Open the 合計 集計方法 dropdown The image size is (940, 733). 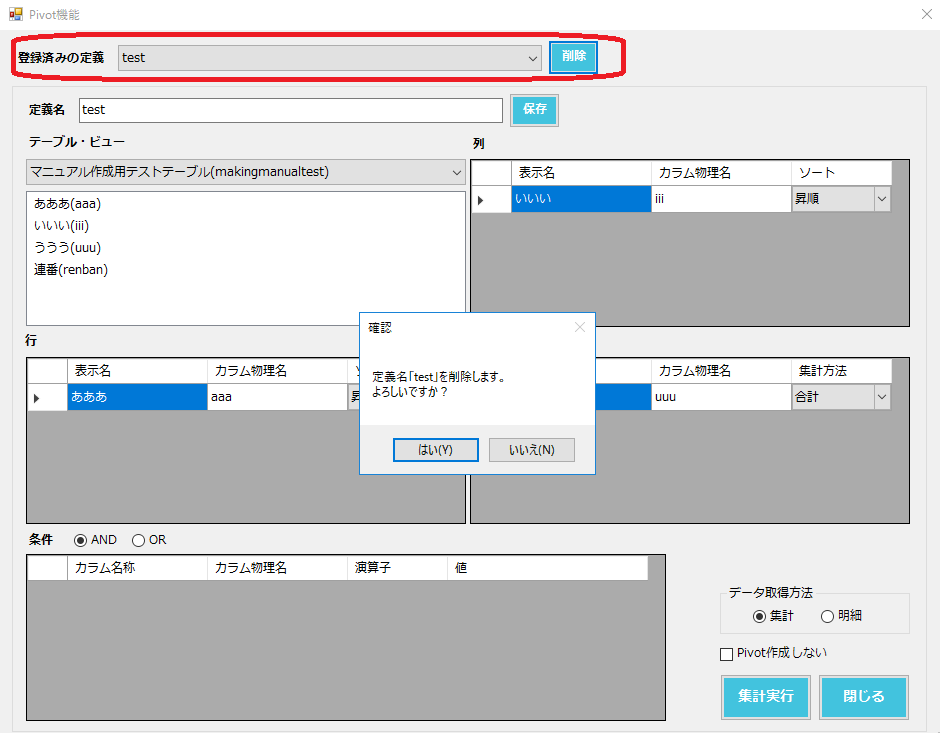coord(882,397)
